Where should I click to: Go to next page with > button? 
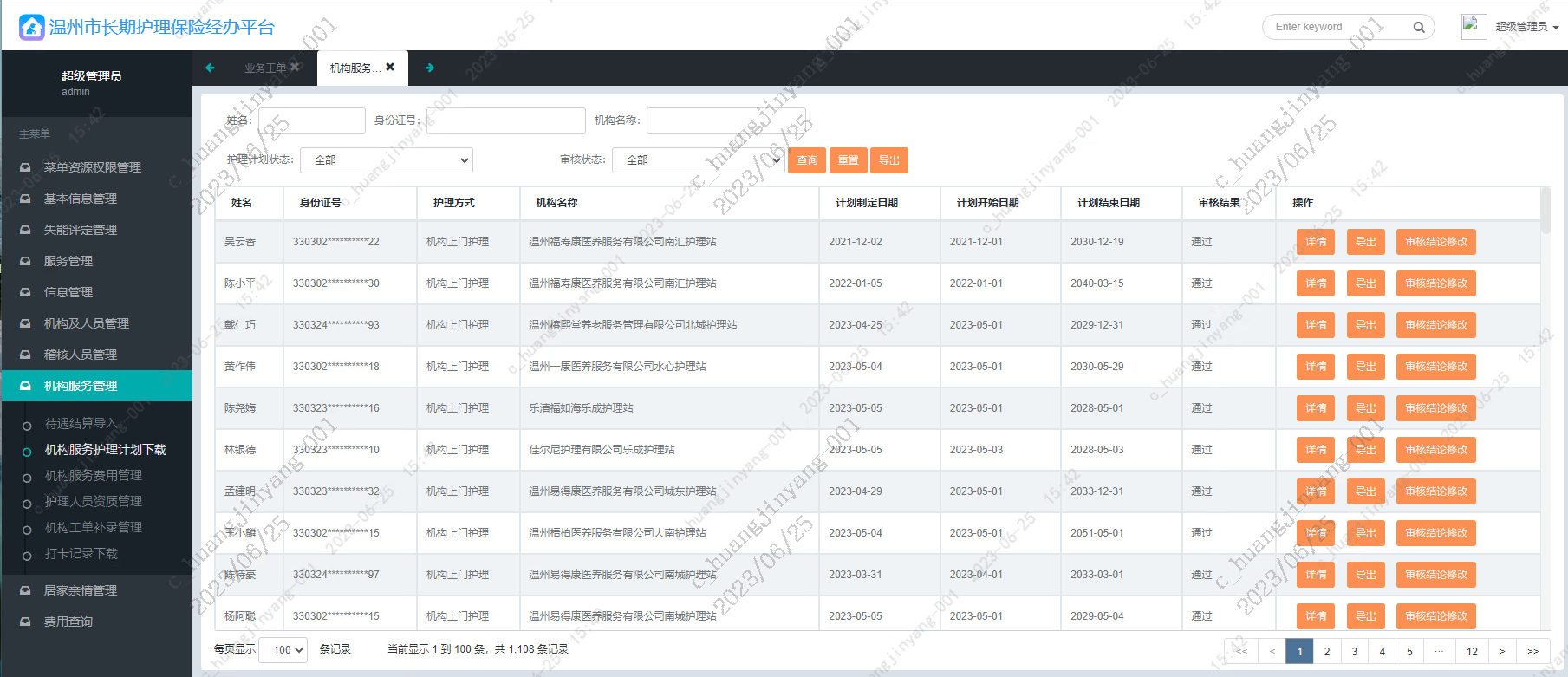1502,651
